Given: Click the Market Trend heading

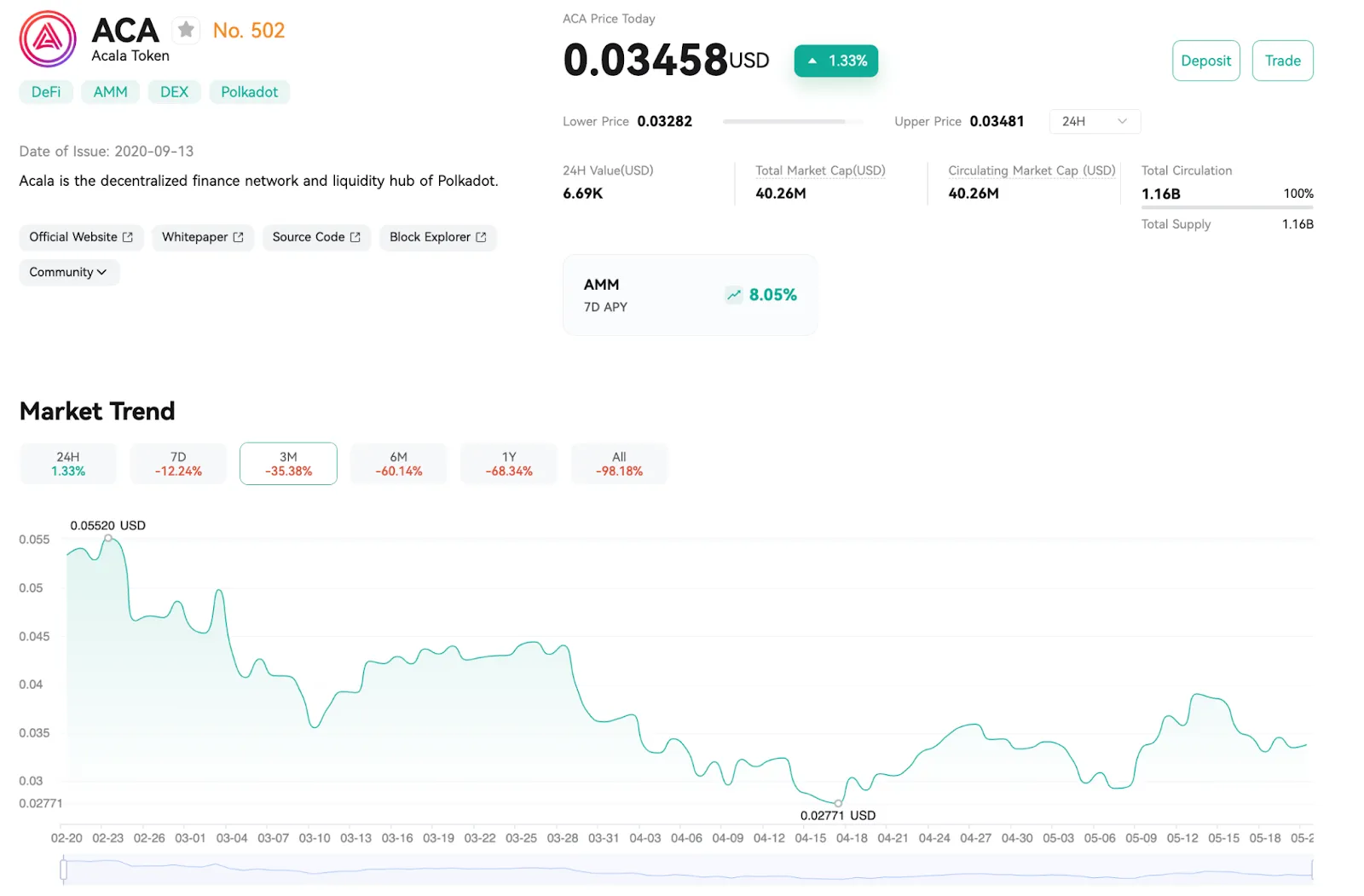Looking at the screenshot, I should coord(97,411).
